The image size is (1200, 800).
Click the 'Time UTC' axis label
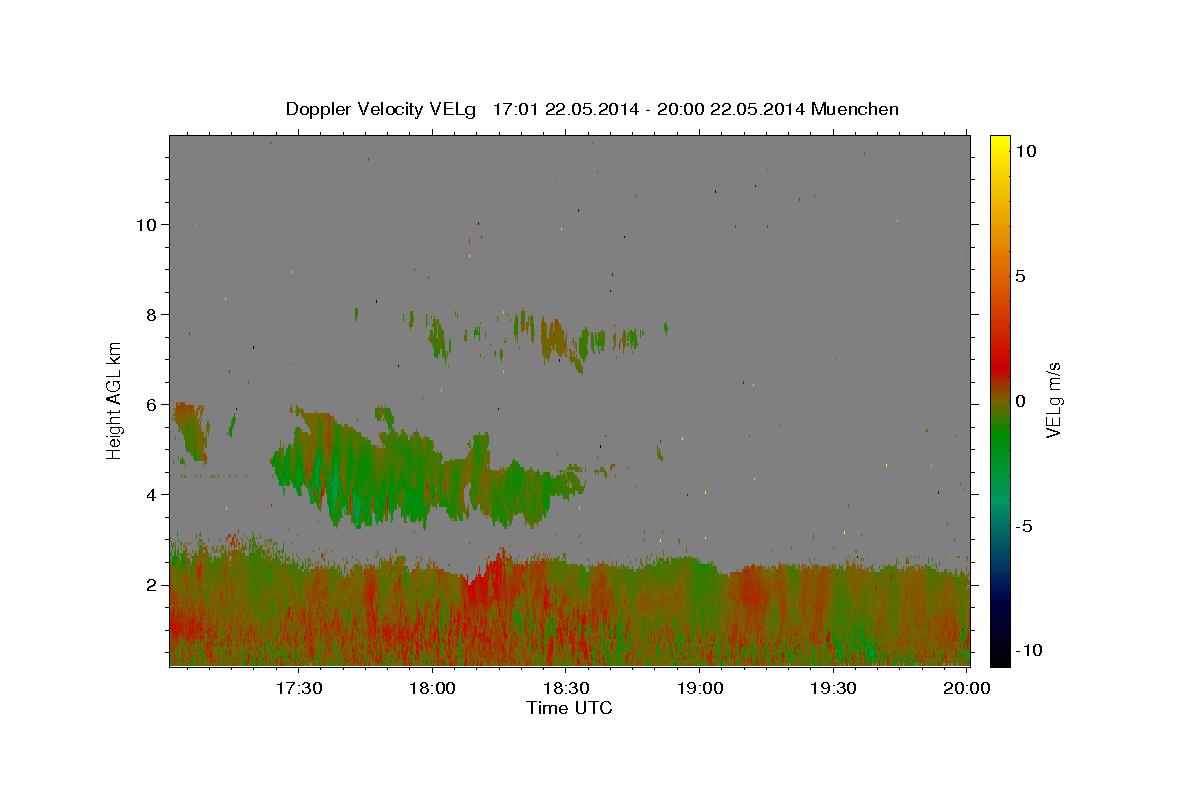[x=569, y=708]
